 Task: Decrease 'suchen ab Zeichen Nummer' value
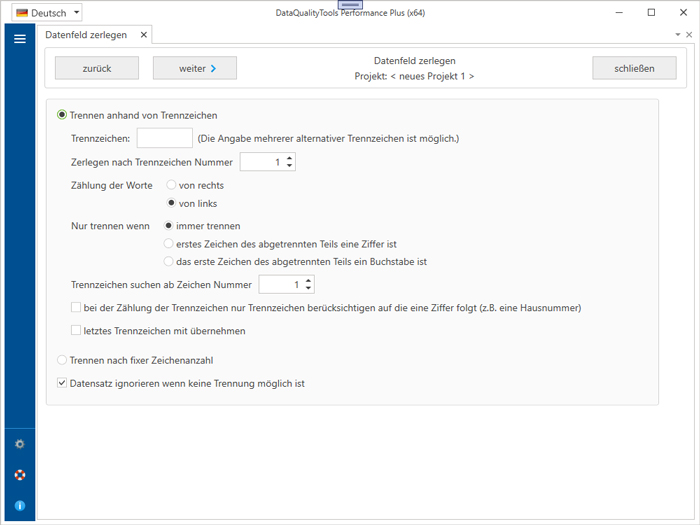coord(308,290)
